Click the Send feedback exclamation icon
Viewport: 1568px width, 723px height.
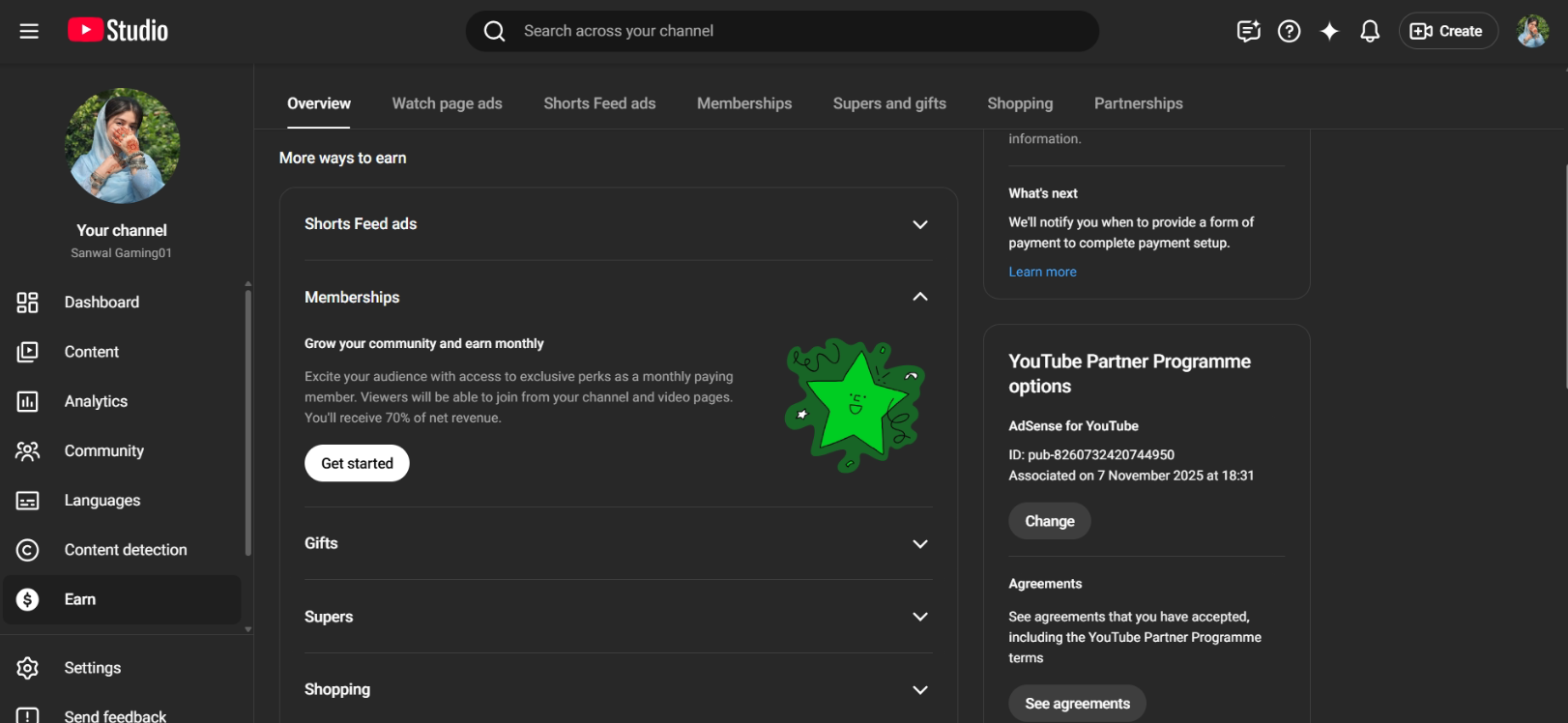coord(27,715)
